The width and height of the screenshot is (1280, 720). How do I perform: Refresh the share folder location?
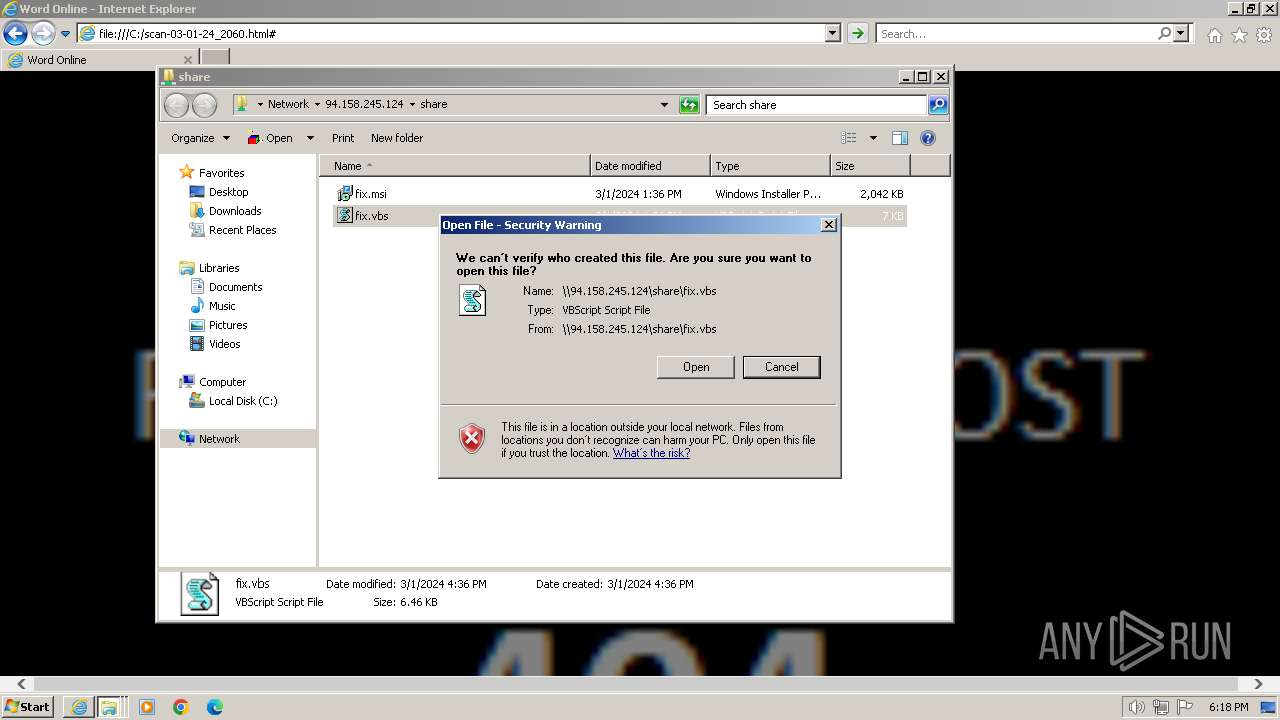689,104
